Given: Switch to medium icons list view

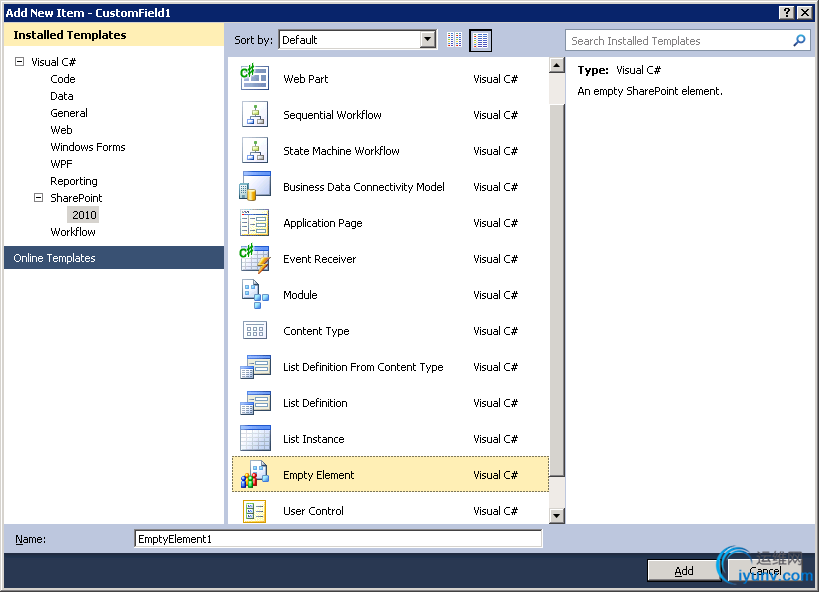Looking at the screenshot, I should click(481, 40).
